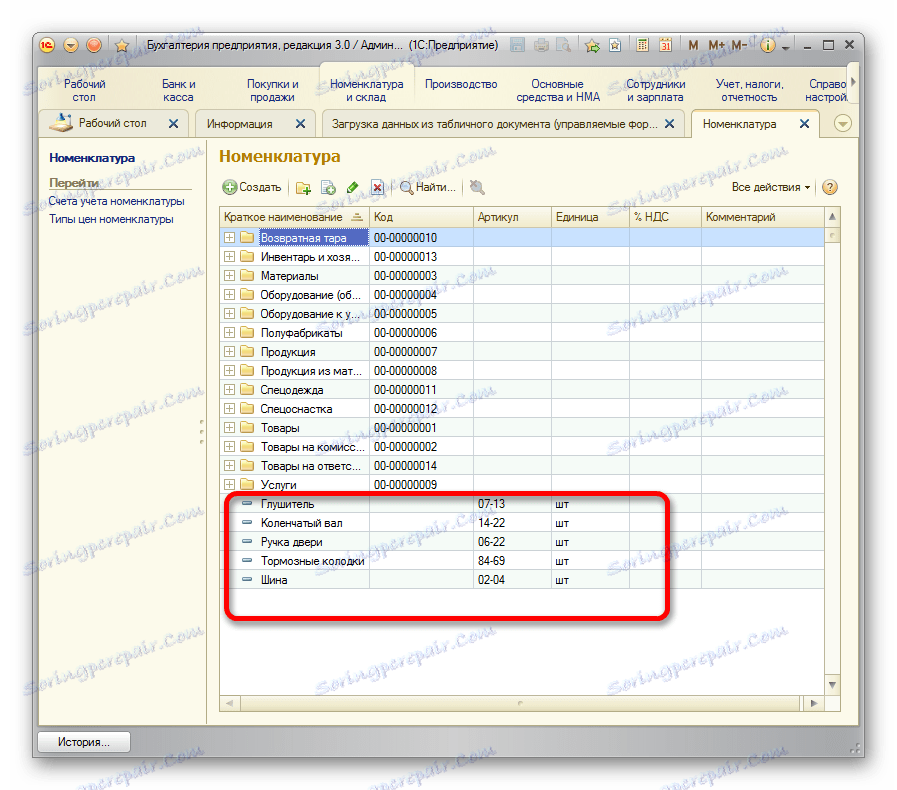Open the calculator icon in title bar

(x=641, y=45)
